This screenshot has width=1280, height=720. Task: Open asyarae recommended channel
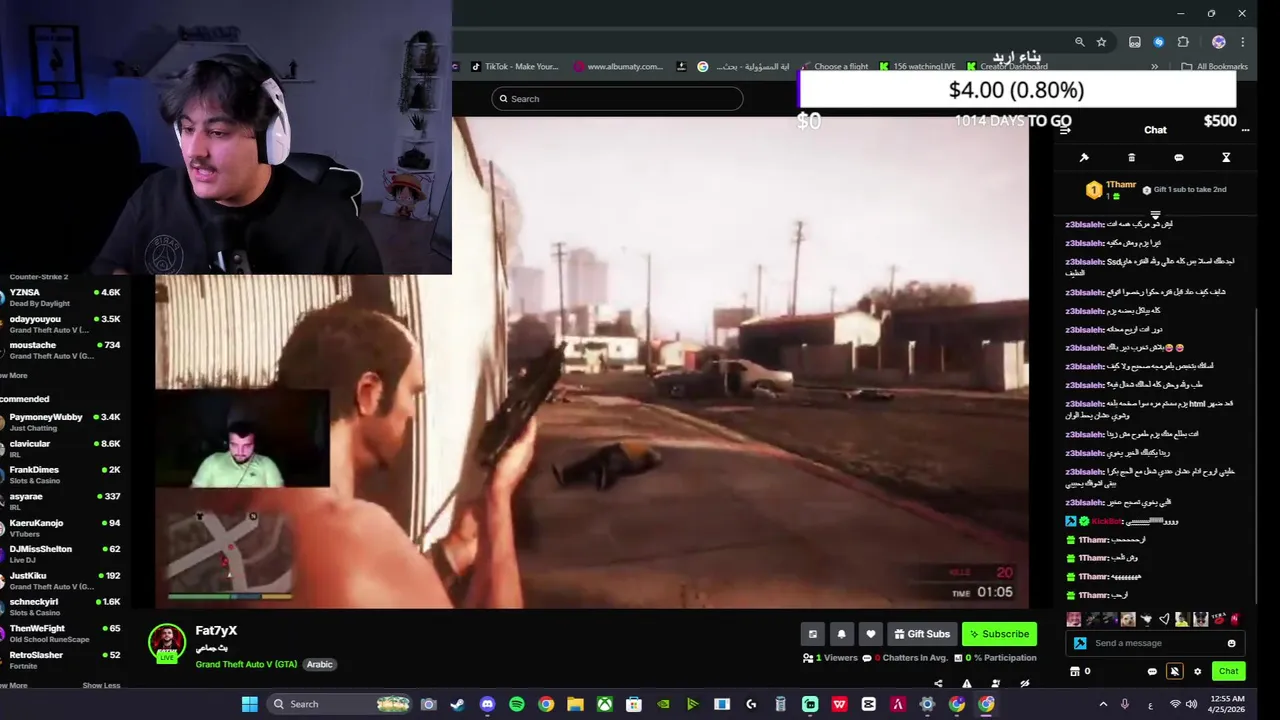coord(60,501)
